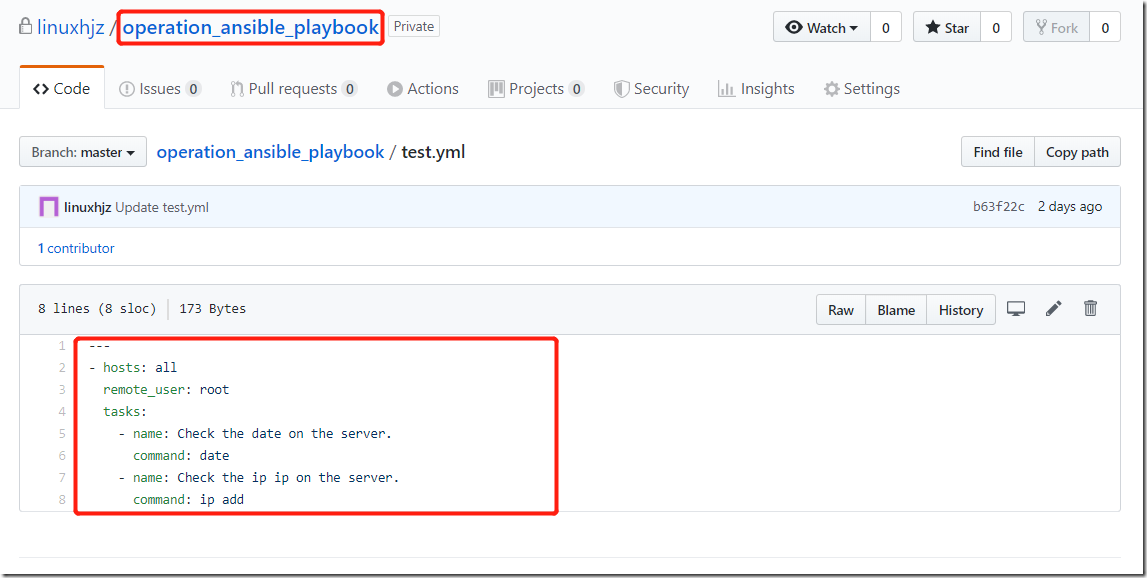This screenshot has height=578, width=1147.
Task: Star the repository
Action: (947, 28)
